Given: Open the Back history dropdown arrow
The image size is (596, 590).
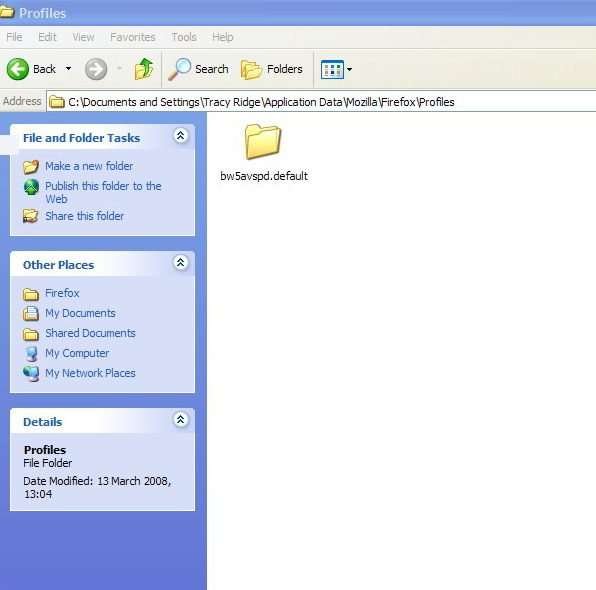Looking at the screenshot, I should tap(68, 69).
